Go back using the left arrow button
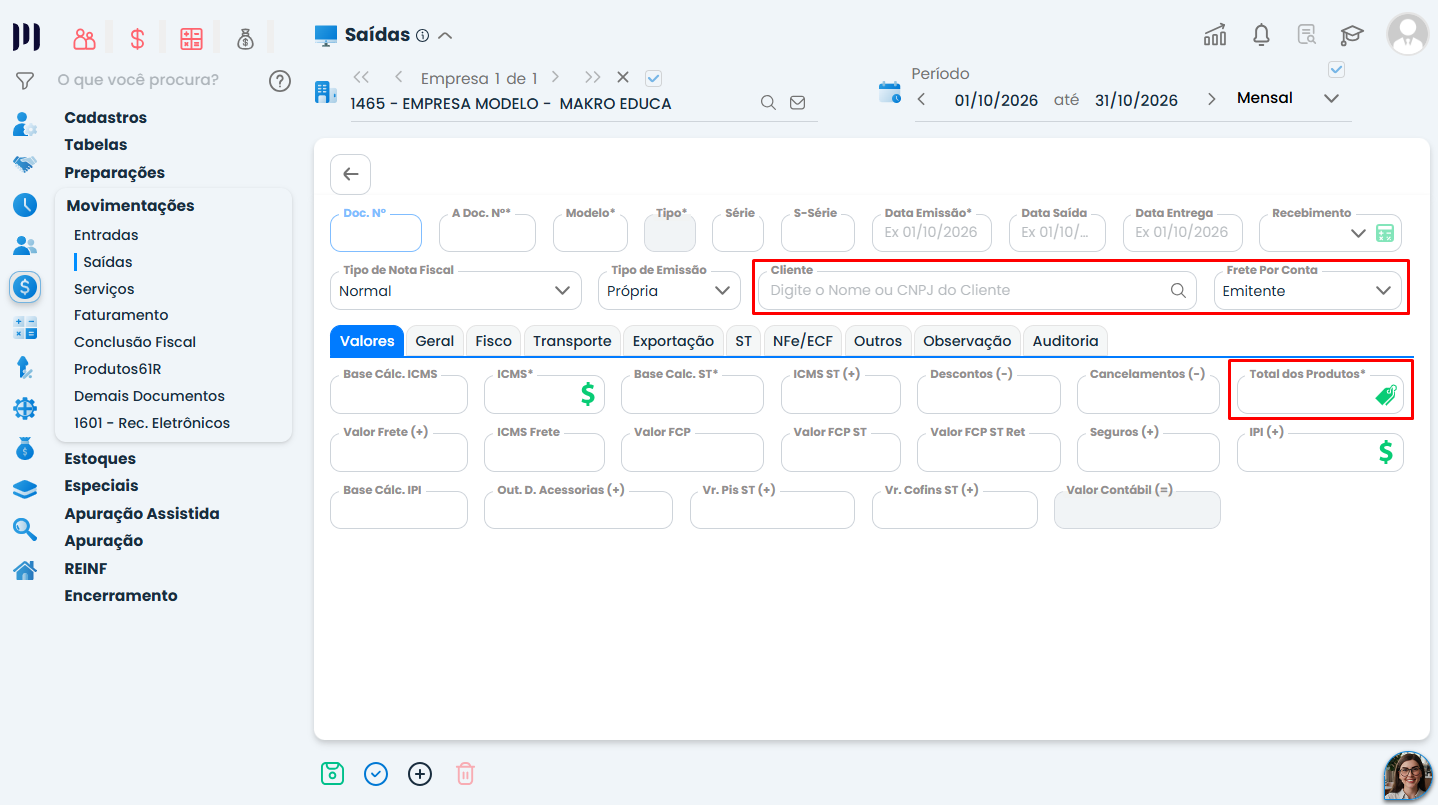1438x805 pixels. (350, 174)
